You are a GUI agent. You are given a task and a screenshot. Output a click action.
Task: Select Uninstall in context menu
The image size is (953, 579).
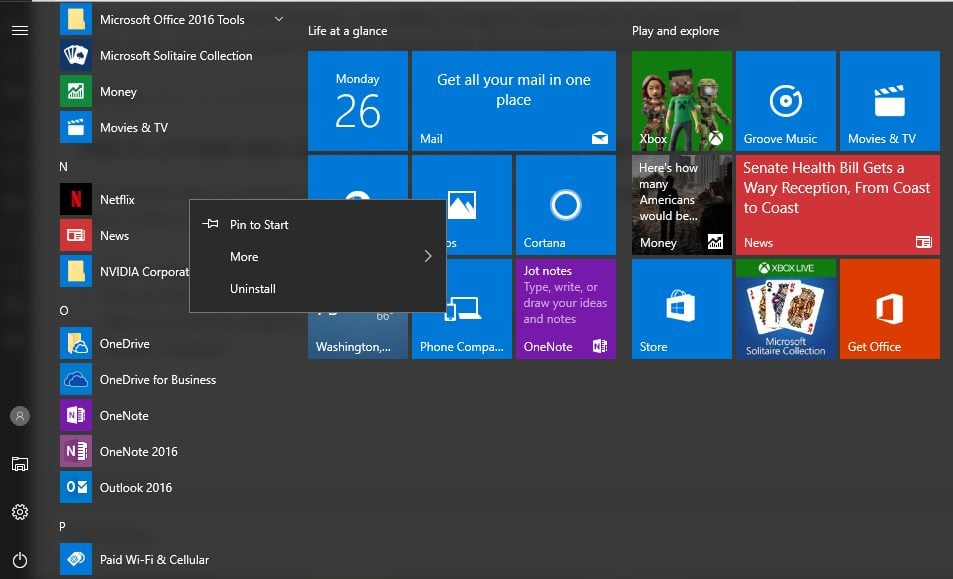(318, 289)
